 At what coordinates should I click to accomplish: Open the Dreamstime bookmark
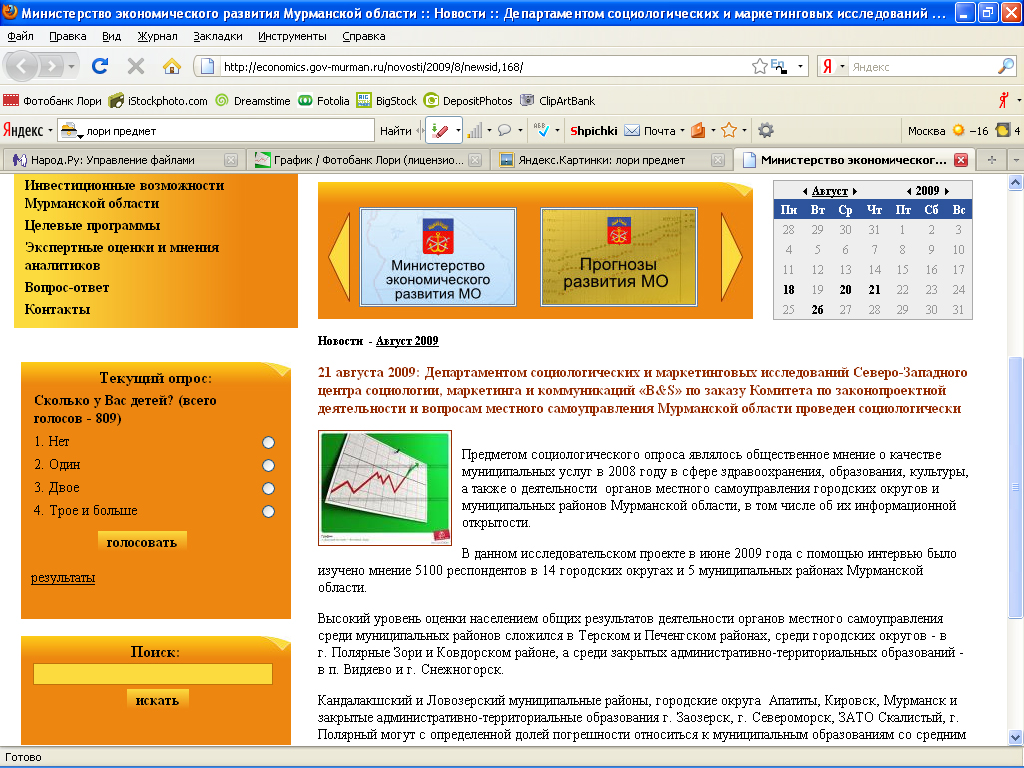click(x=253, y=101)
